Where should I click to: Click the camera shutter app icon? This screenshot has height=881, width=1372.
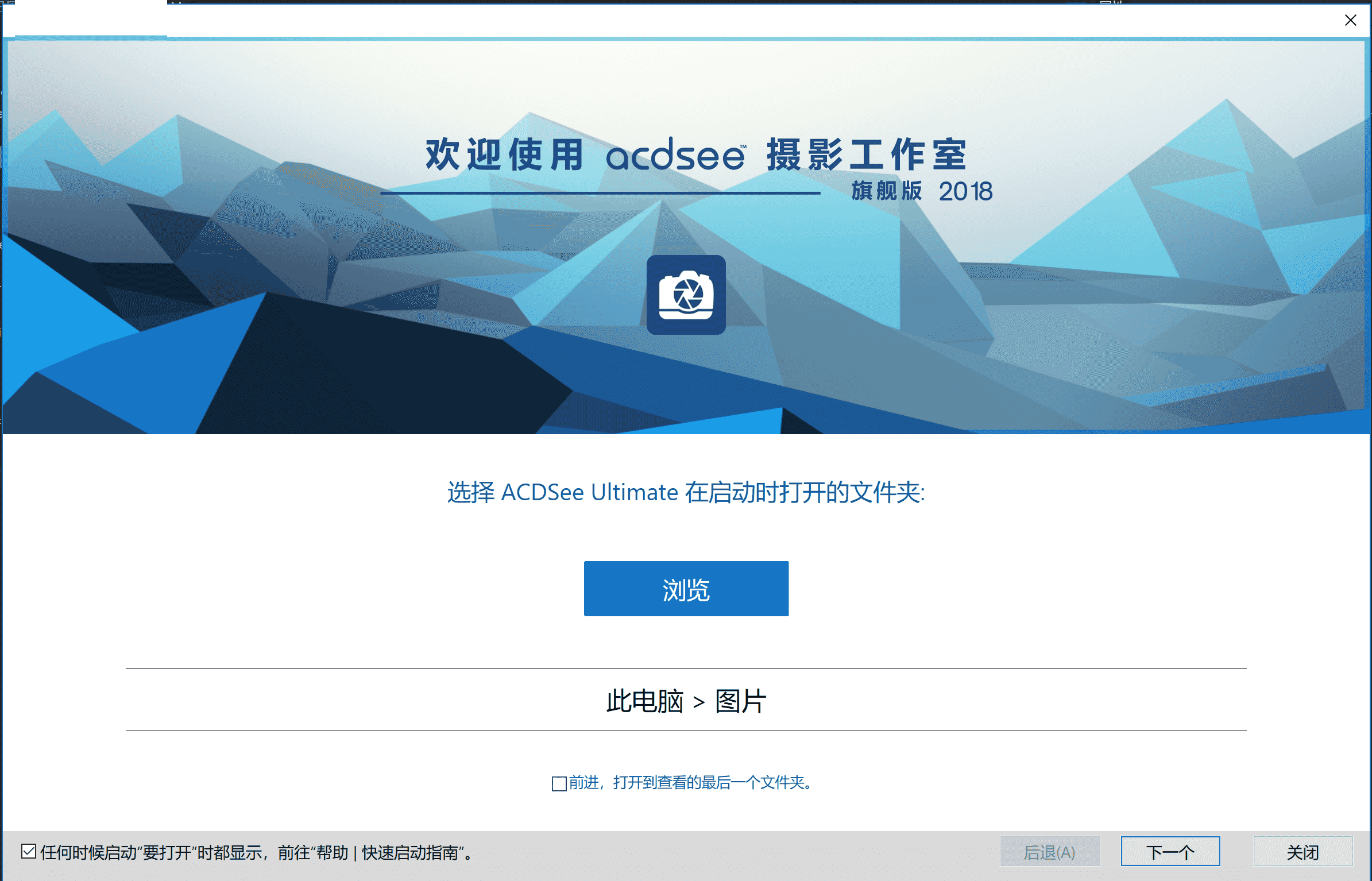click(x=686, y=295)
